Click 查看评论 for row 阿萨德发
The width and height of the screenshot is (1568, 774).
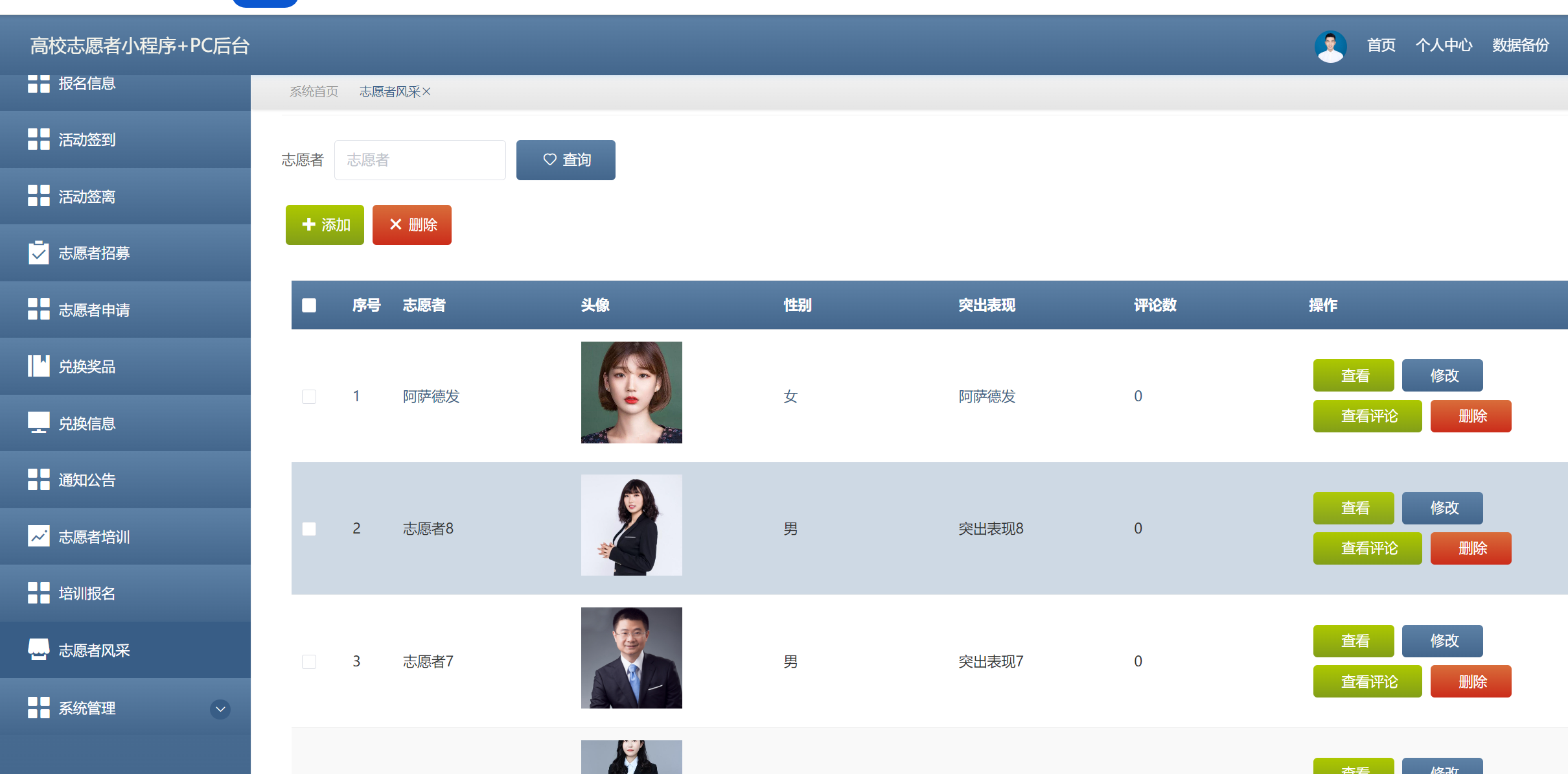point(1368,416)
